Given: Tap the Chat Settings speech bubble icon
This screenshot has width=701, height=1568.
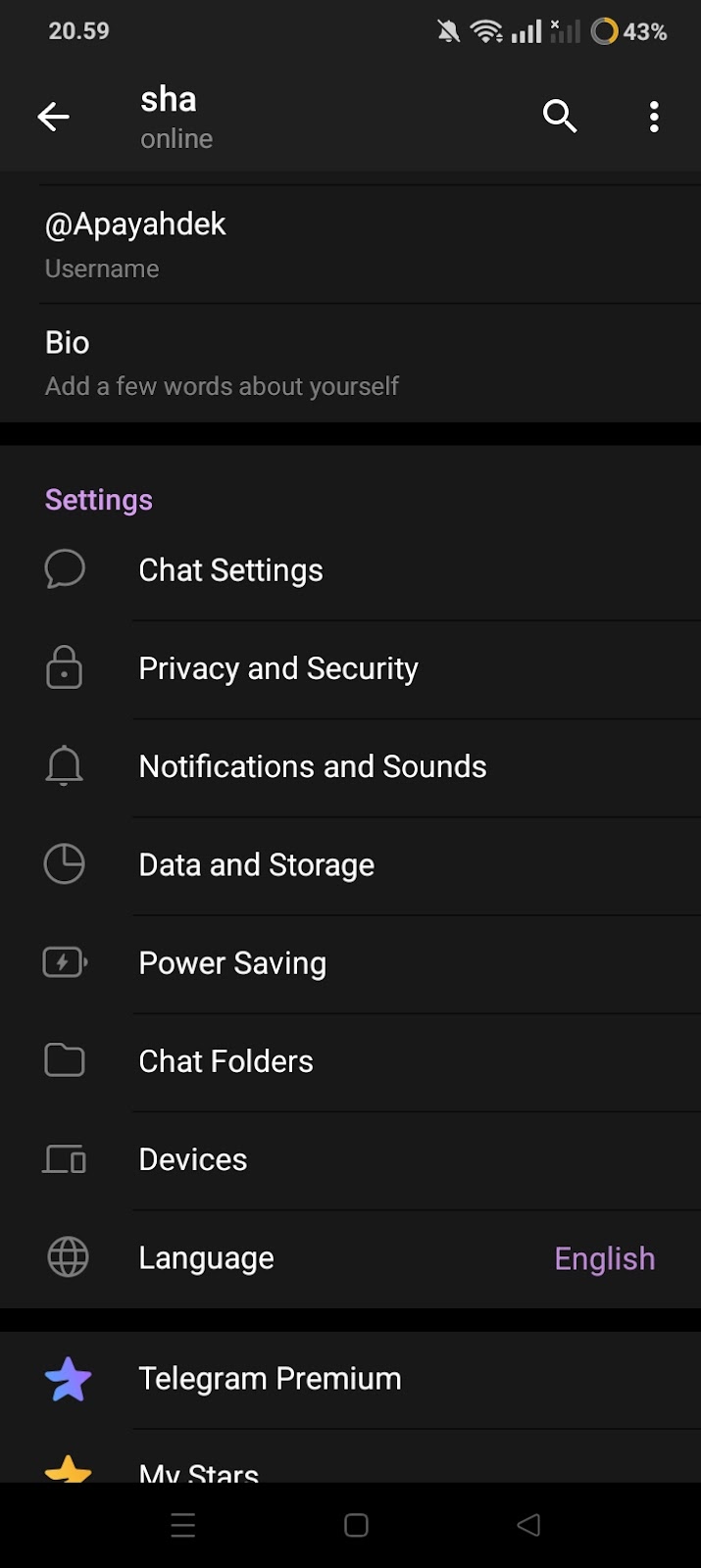Looking at the screenshot, I should pyautogui.click(x=65, y=569).
